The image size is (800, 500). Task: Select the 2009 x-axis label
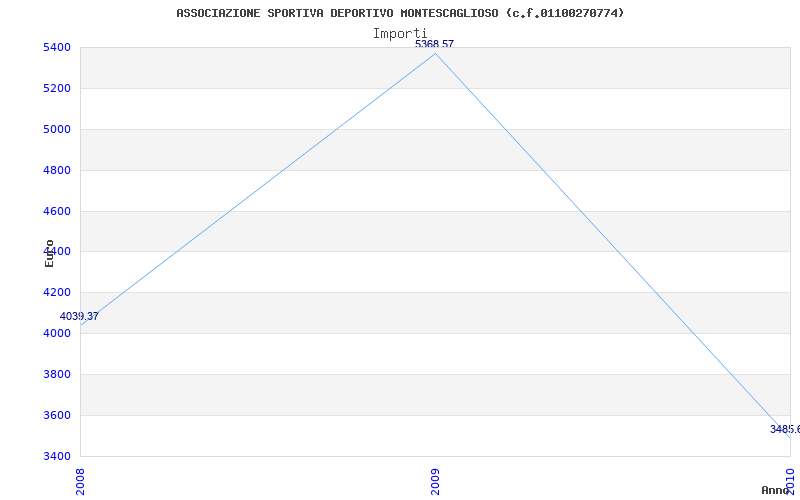tap(435, 482)
